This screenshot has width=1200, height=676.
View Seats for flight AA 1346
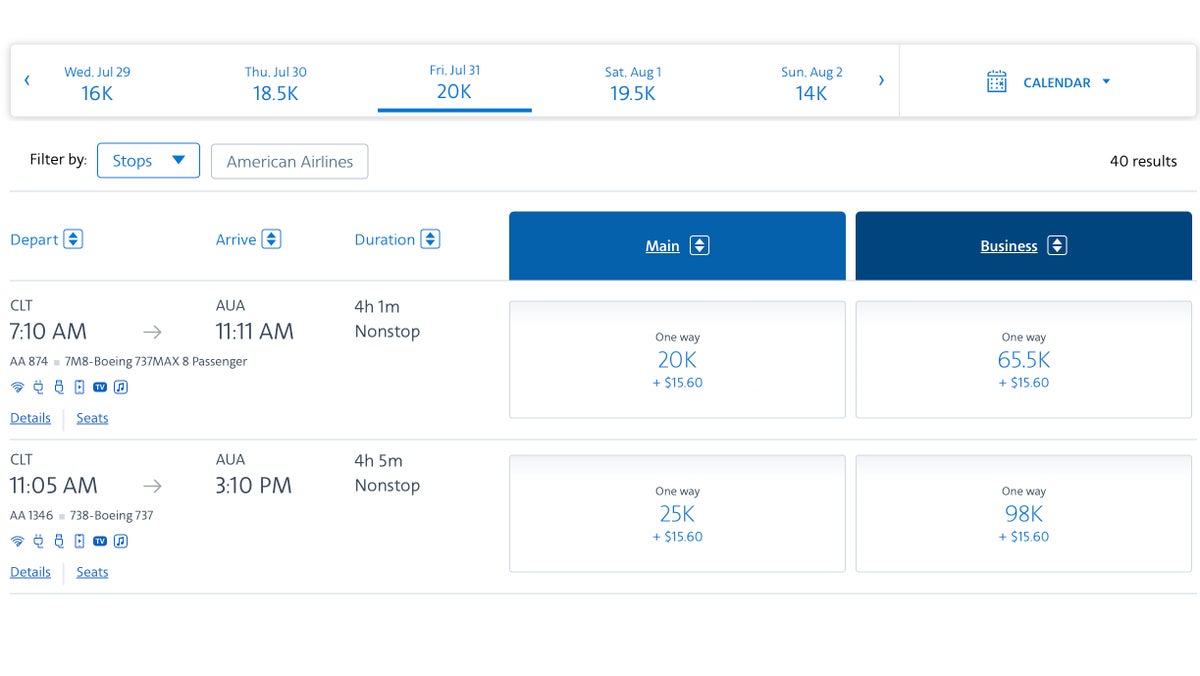(x=92, y=572)
